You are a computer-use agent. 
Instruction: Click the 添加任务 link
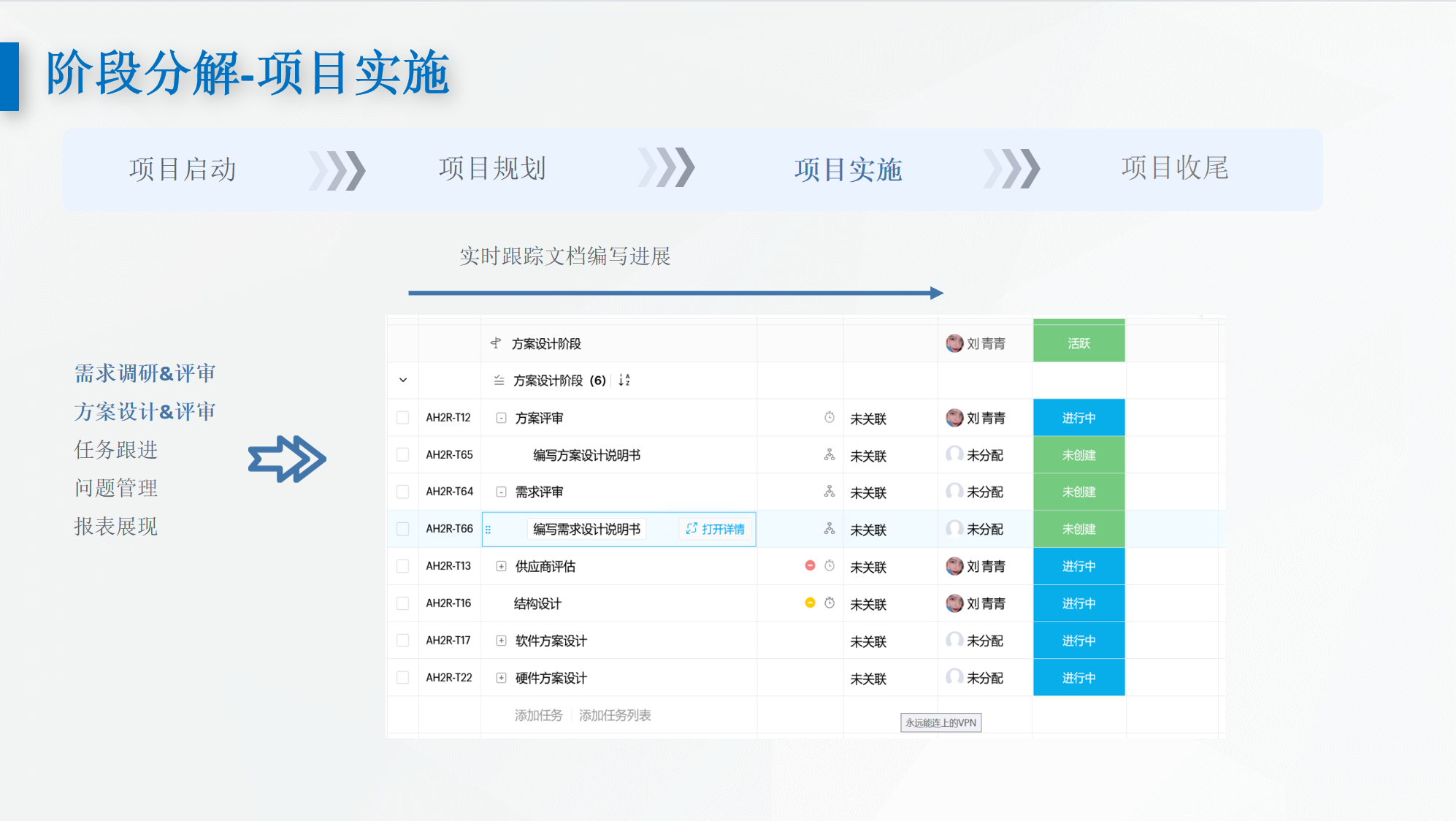click(538, 715)
